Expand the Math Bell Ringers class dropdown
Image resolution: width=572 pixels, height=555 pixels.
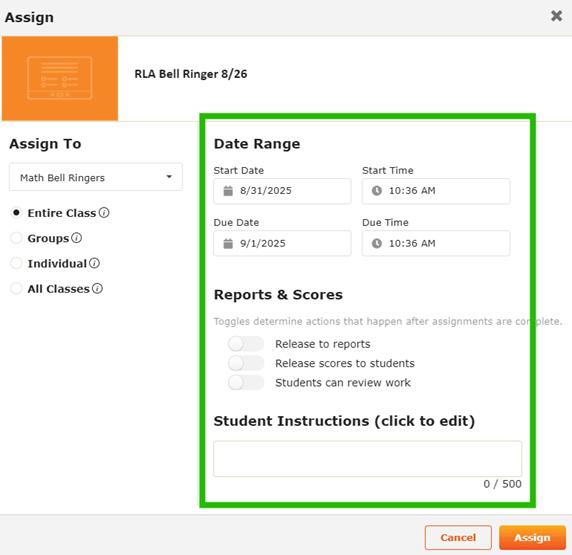(x=96, y=177)
